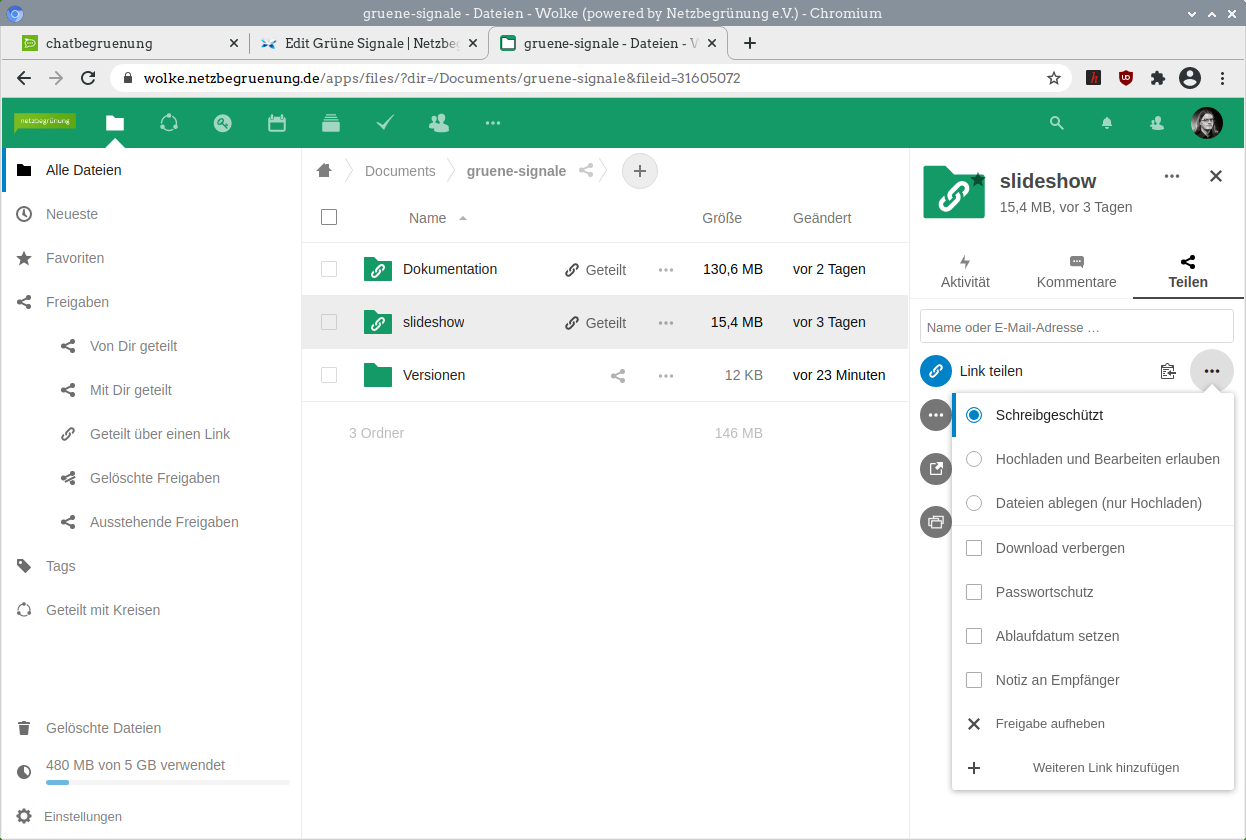Click the magnifier search icon in header
1246x840 pixels.
(1057, 123)
